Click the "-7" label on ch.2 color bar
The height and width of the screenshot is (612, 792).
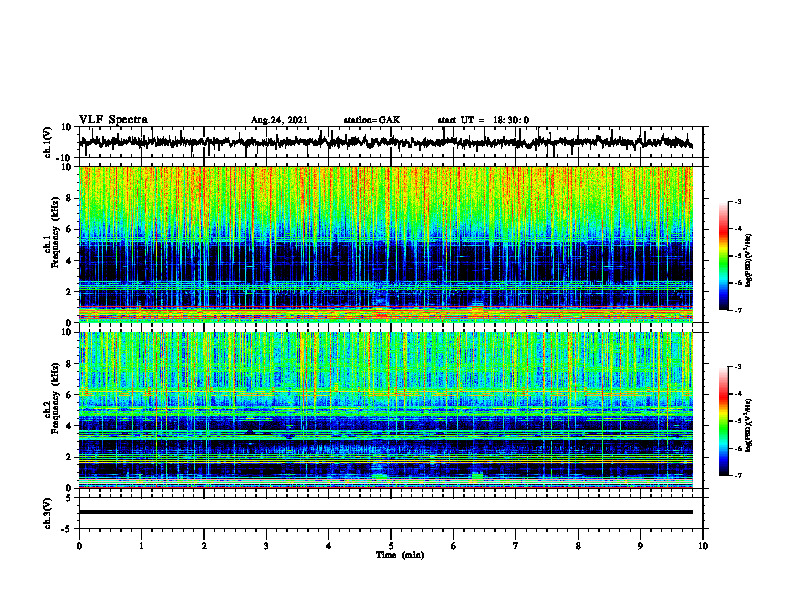click(x=737, y=475)
